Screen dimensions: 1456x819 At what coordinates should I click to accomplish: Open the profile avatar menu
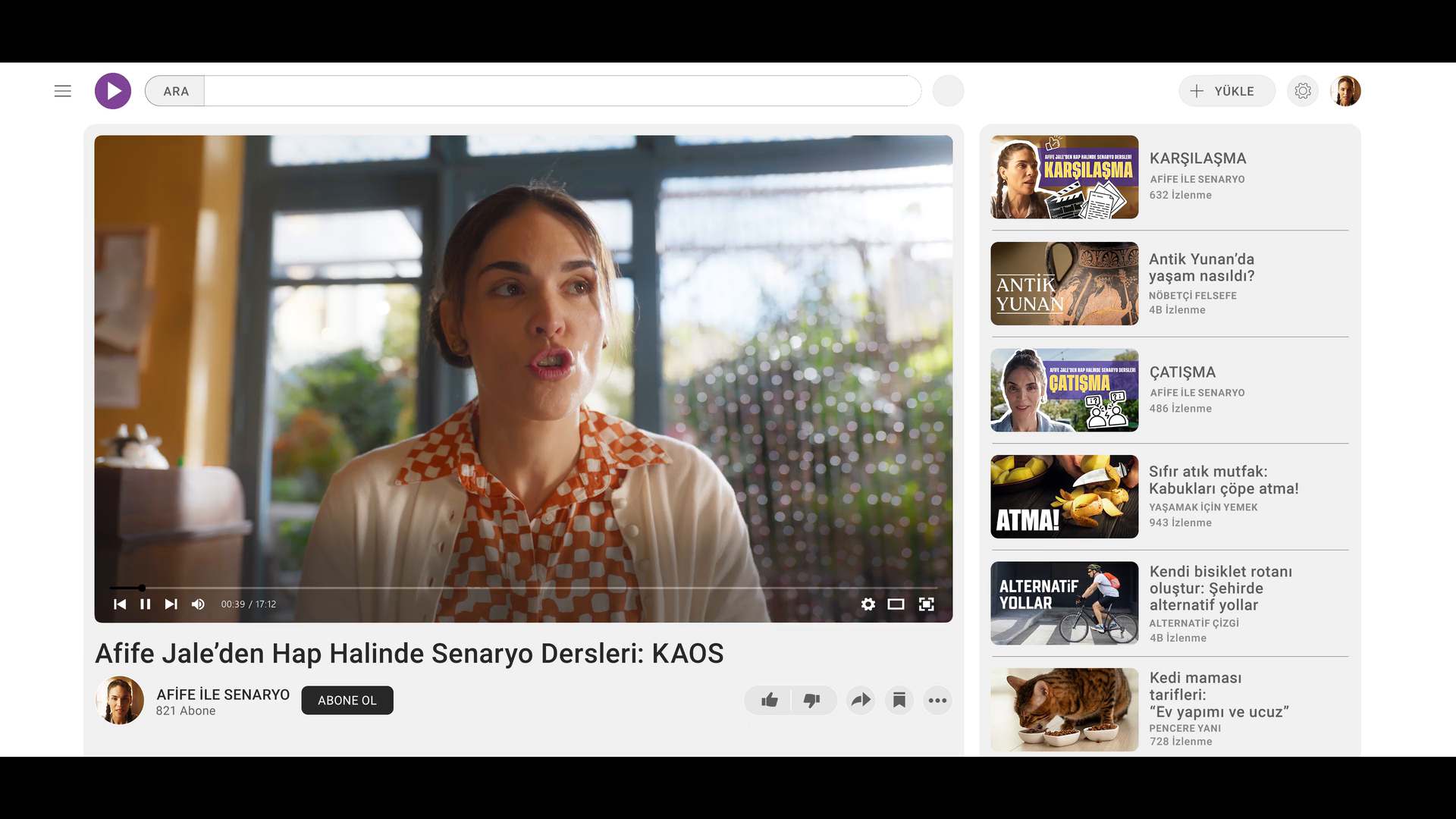[1346, 91]
